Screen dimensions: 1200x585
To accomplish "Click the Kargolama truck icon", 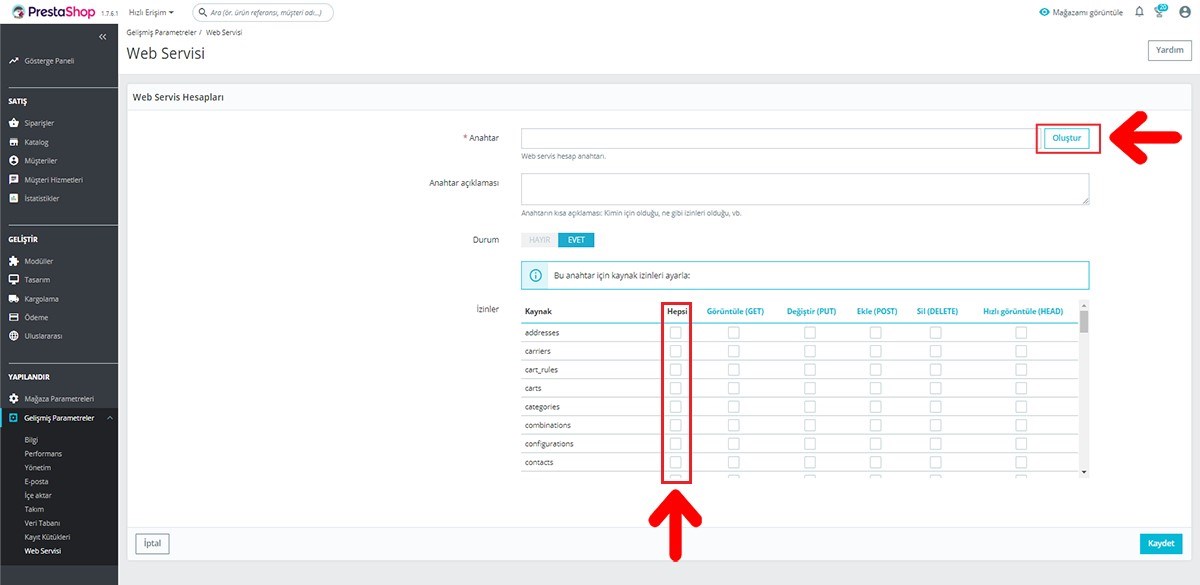I will (x=14, y=298).
